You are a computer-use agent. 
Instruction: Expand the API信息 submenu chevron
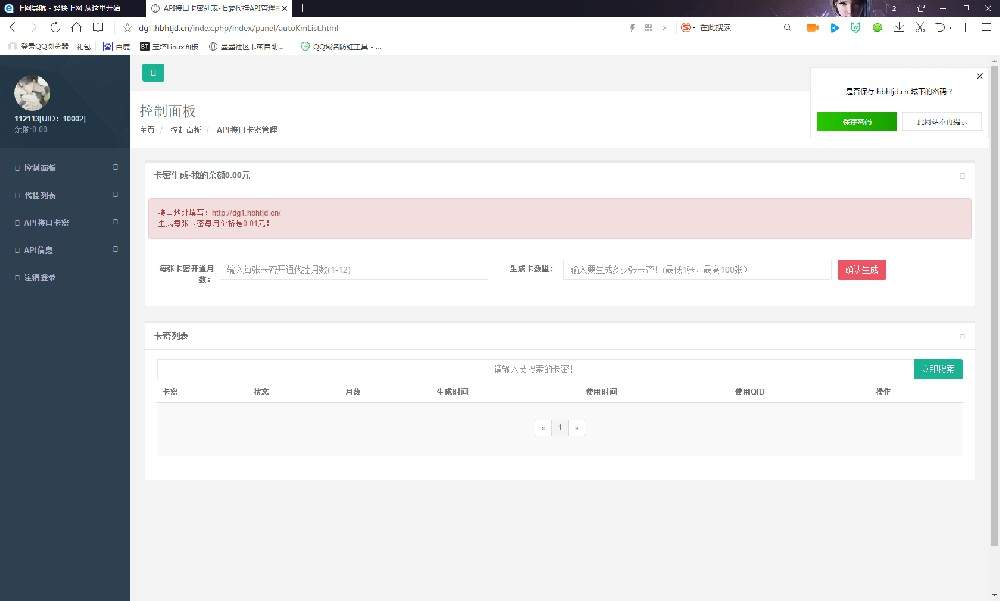pyautogui.click(x=115, y=250)
